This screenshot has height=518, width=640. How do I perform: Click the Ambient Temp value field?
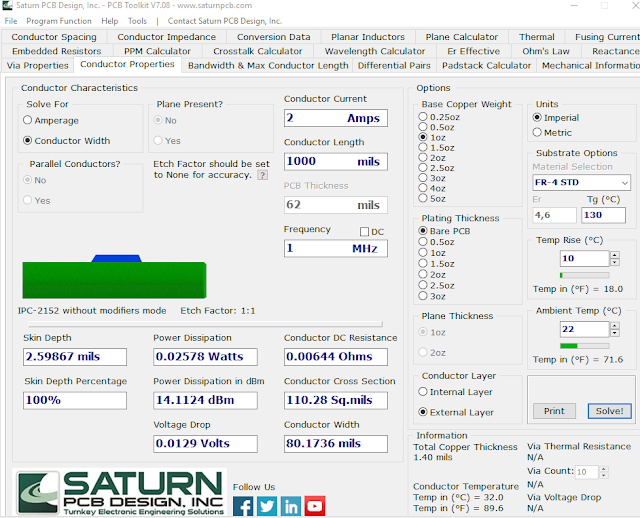pos(584,329)
